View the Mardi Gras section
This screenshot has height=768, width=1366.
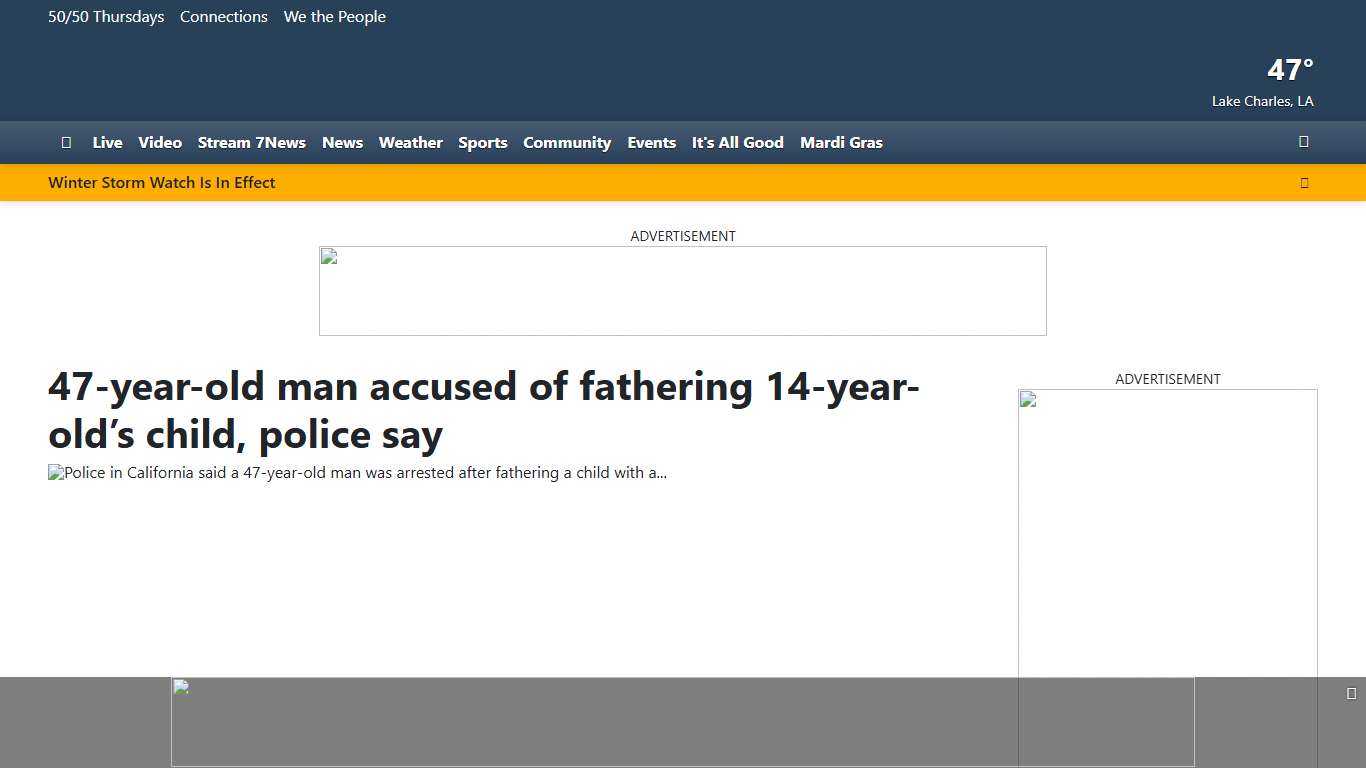click(841, 142)
